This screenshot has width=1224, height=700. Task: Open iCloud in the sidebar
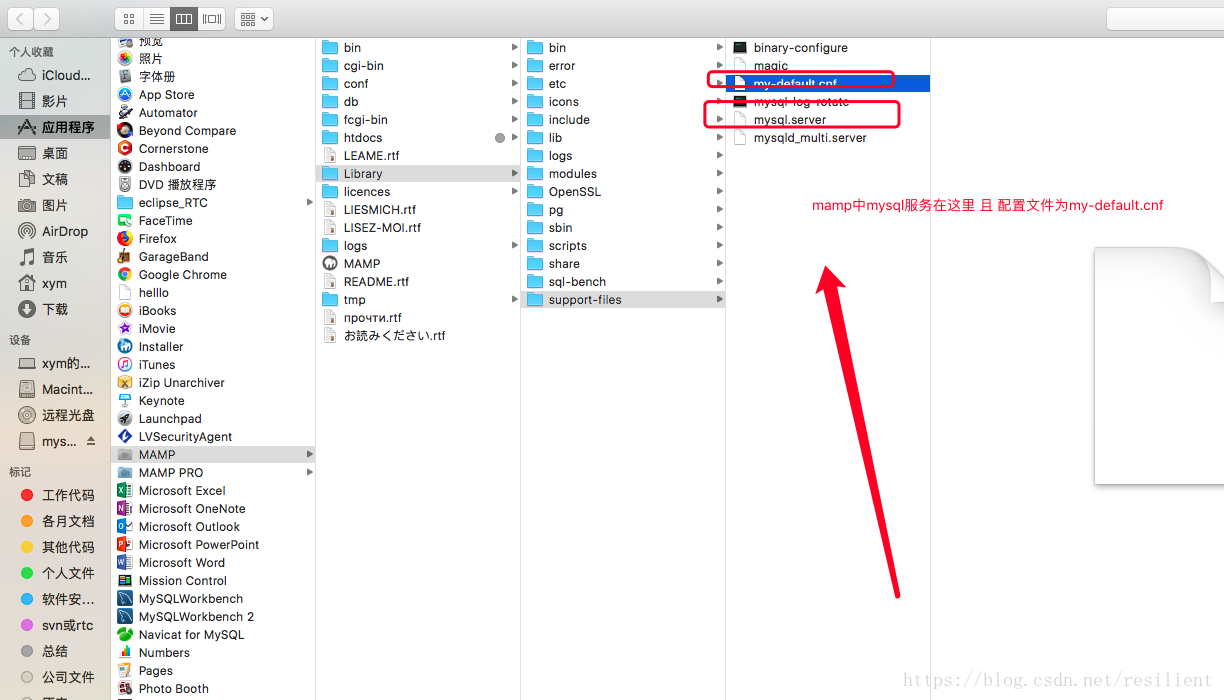coord(55,75)
